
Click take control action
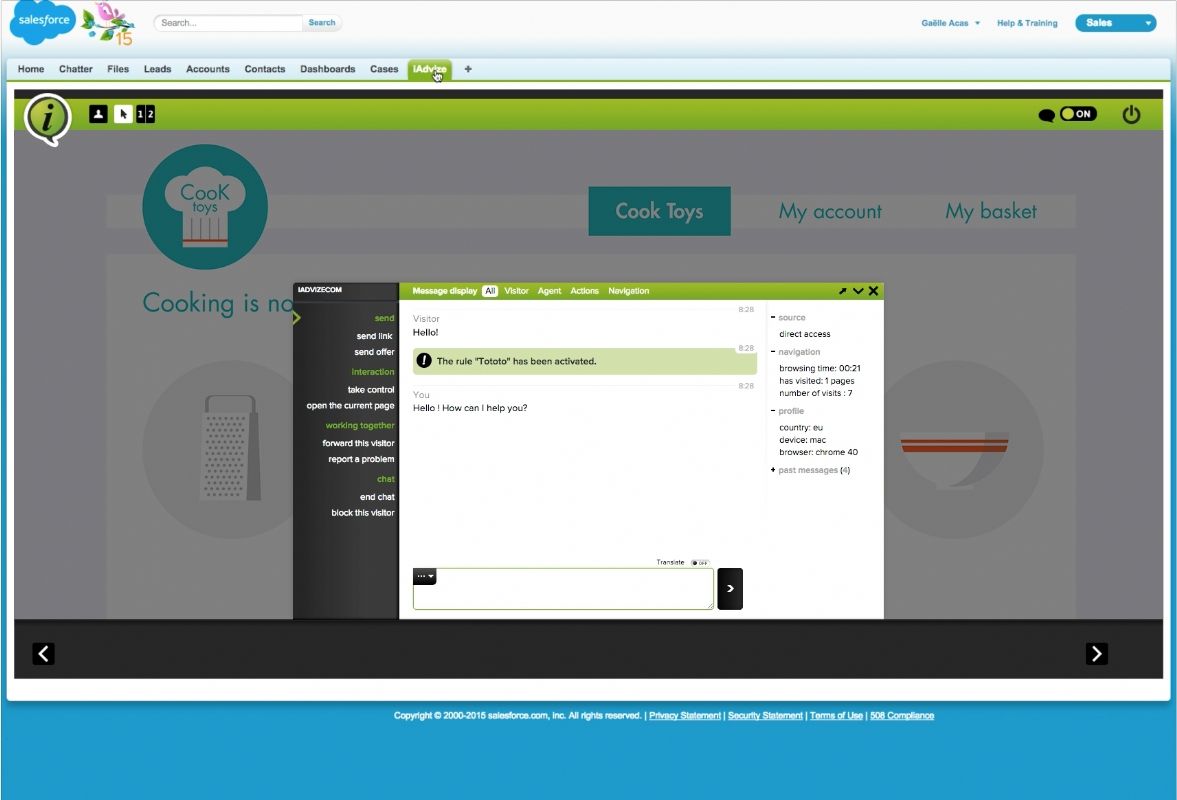(x=371, y=389)
